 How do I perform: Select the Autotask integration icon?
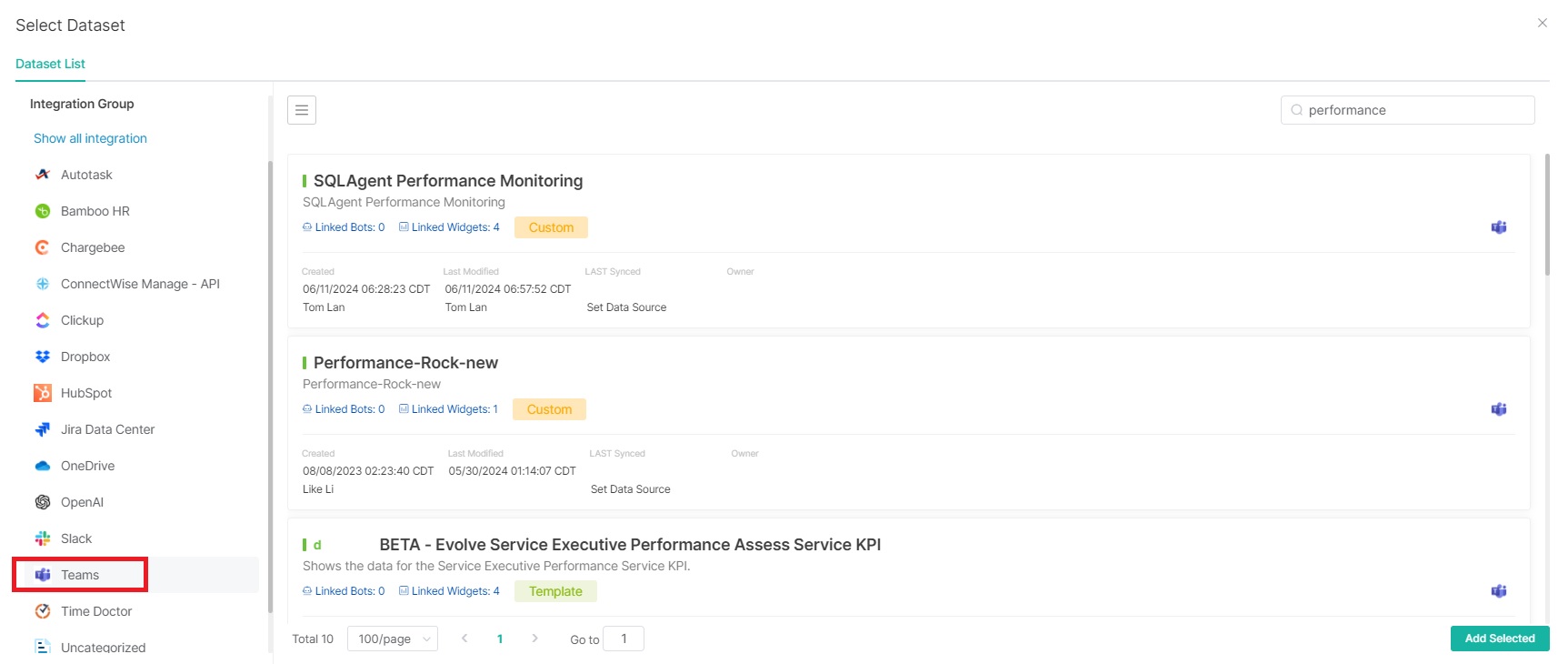43,175
